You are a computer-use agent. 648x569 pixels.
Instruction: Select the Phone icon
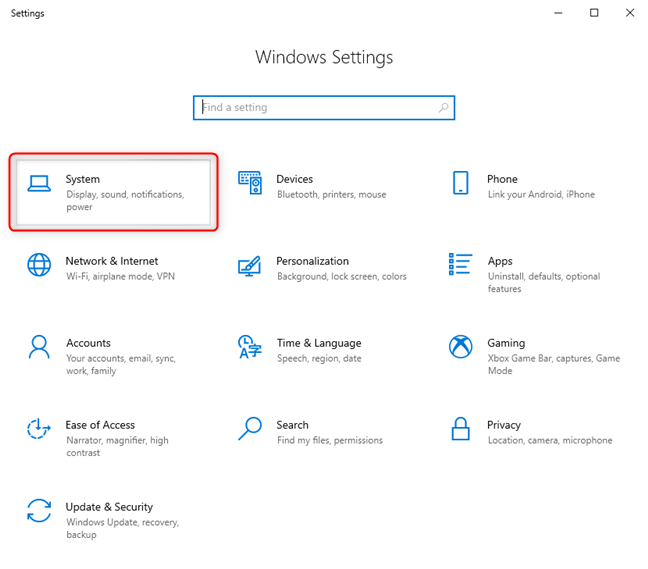pos(460,182)
